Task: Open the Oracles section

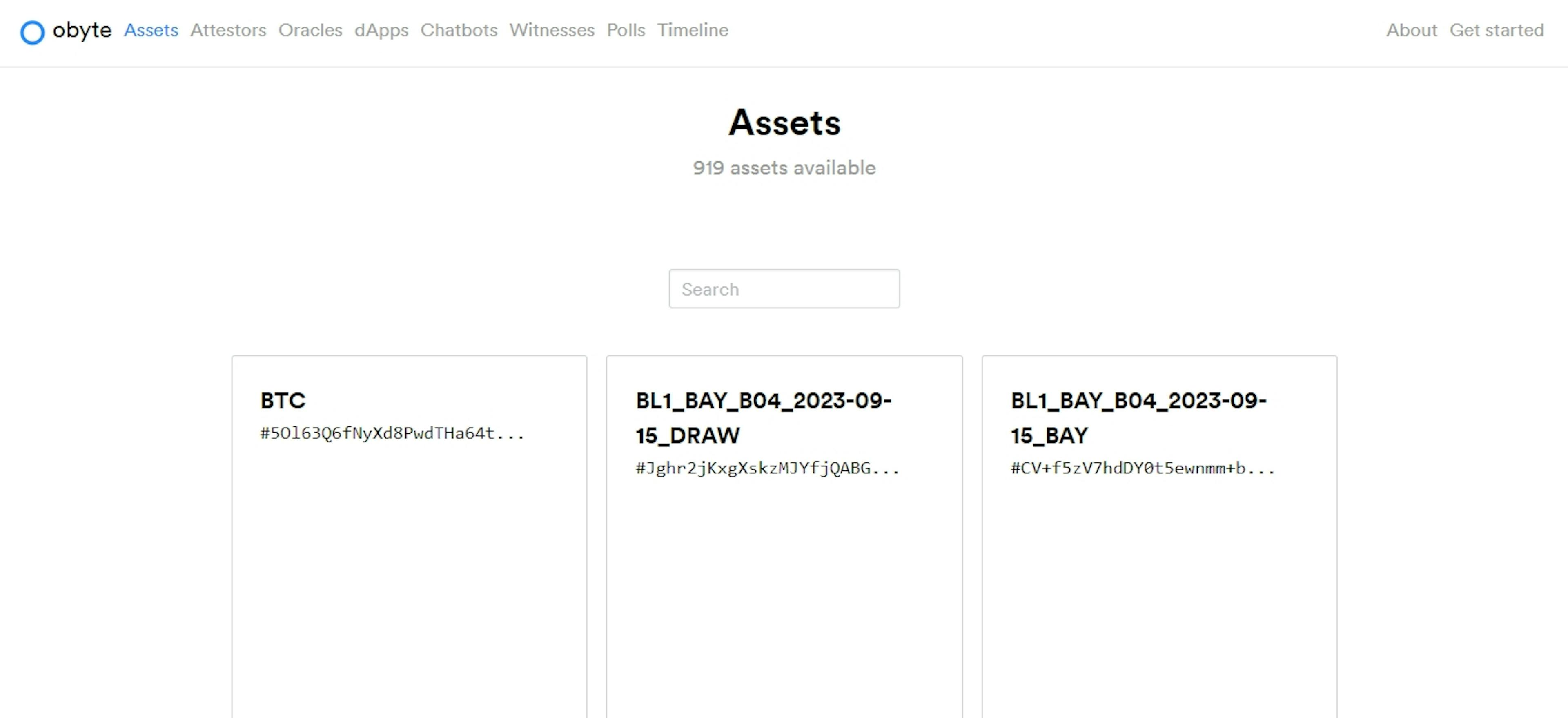Action: pos(310,31)
